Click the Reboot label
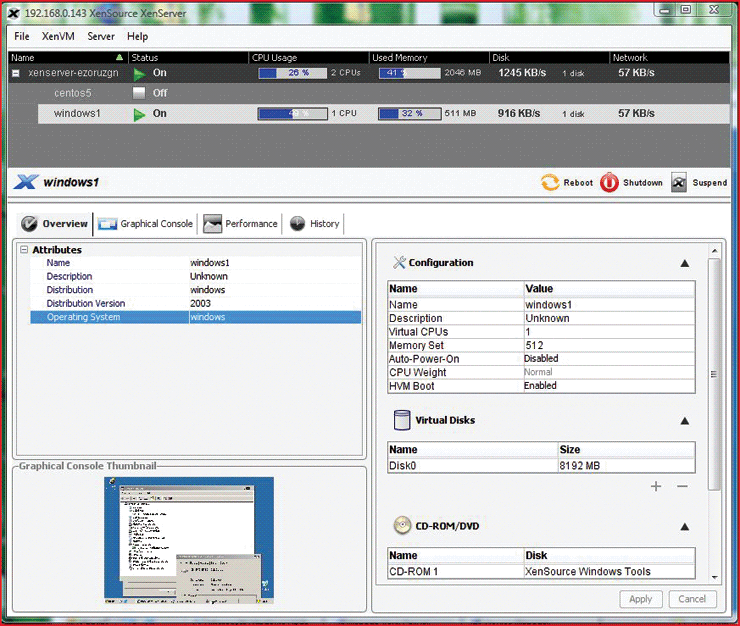The image size is (740, 626). tap(578, 183)
